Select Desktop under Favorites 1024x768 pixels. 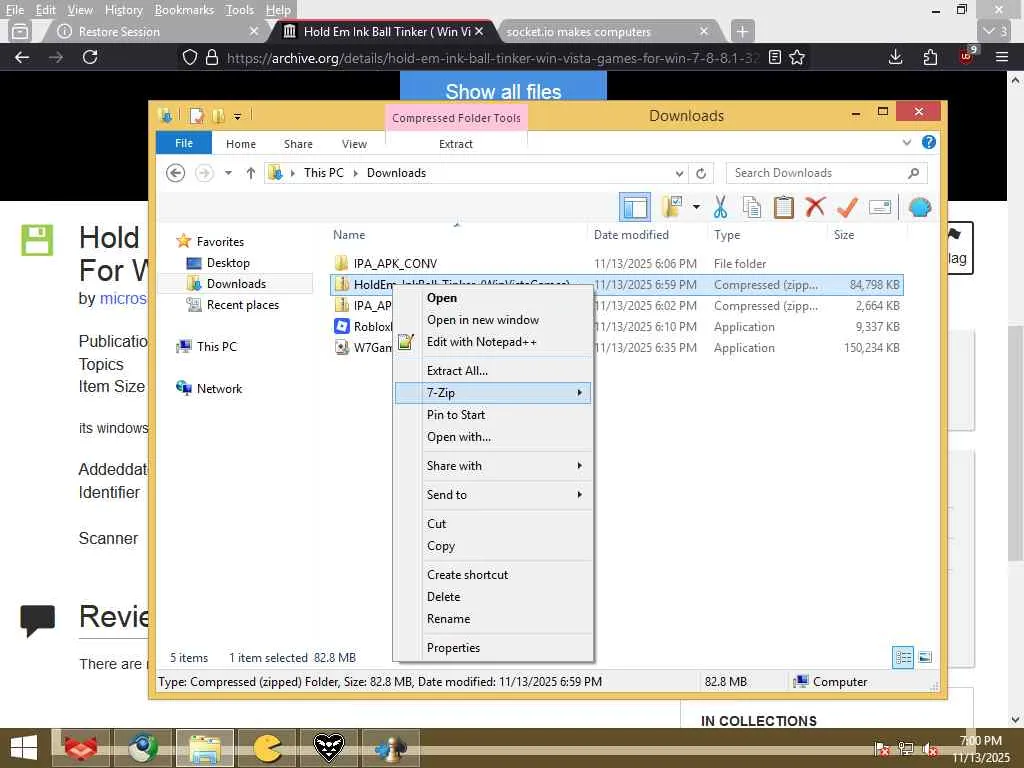(x=228, y=263)
